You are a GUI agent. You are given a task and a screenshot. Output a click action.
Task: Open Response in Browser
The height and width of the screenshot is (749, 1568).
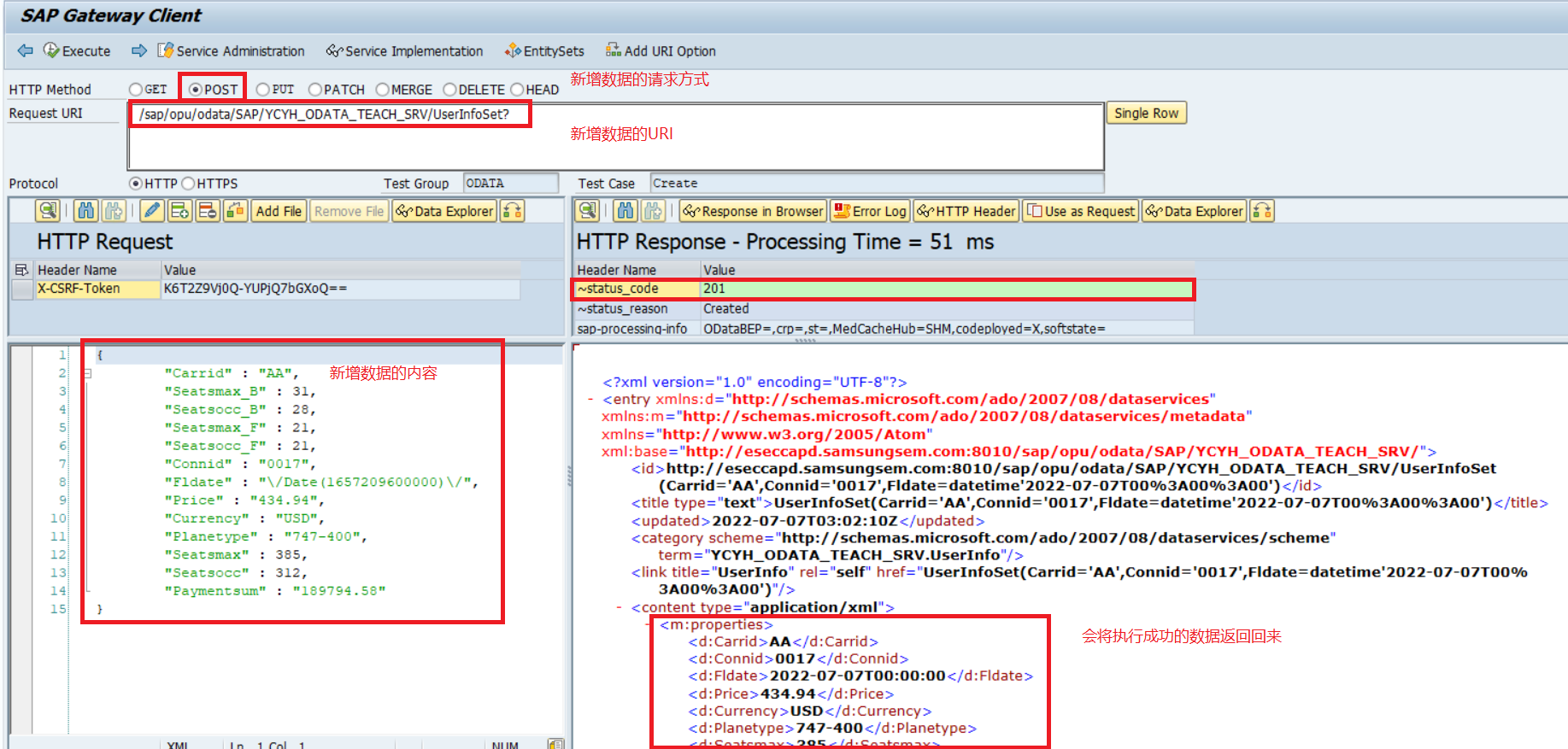point(753,211)
